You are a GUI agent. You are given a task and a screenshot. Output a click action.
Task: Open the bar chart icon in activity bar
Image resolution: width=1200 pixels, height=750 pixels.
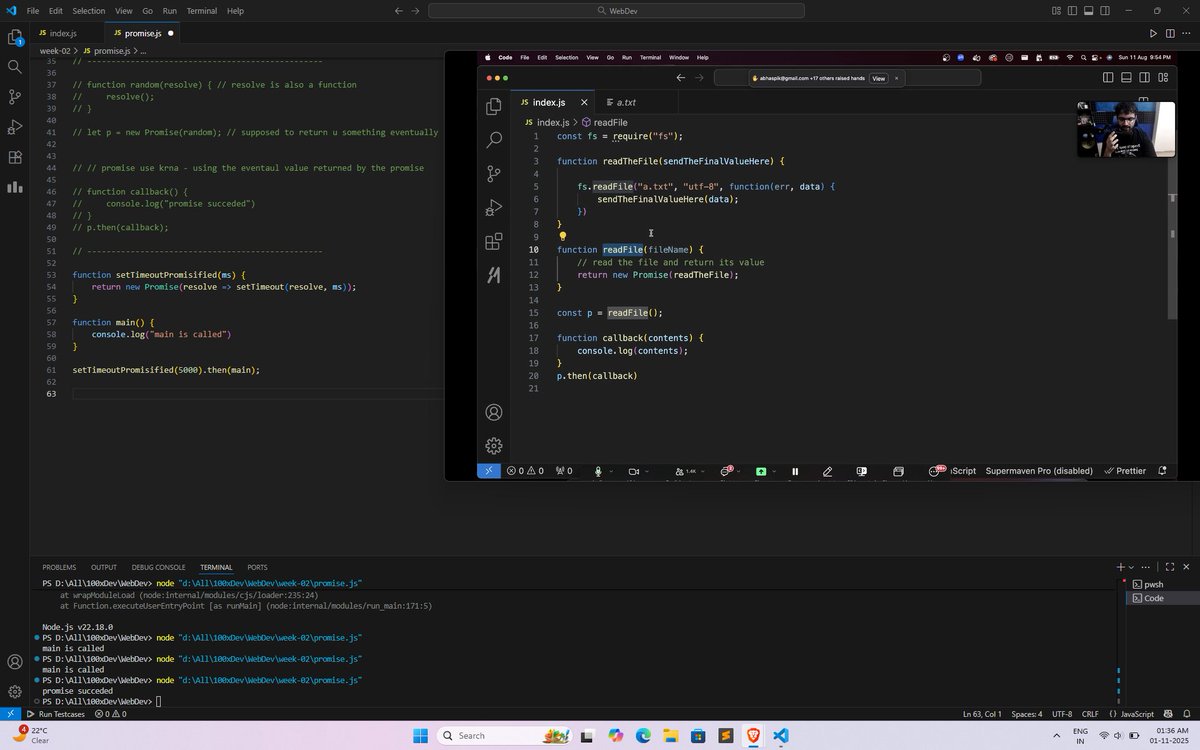[x=15, y=187]
